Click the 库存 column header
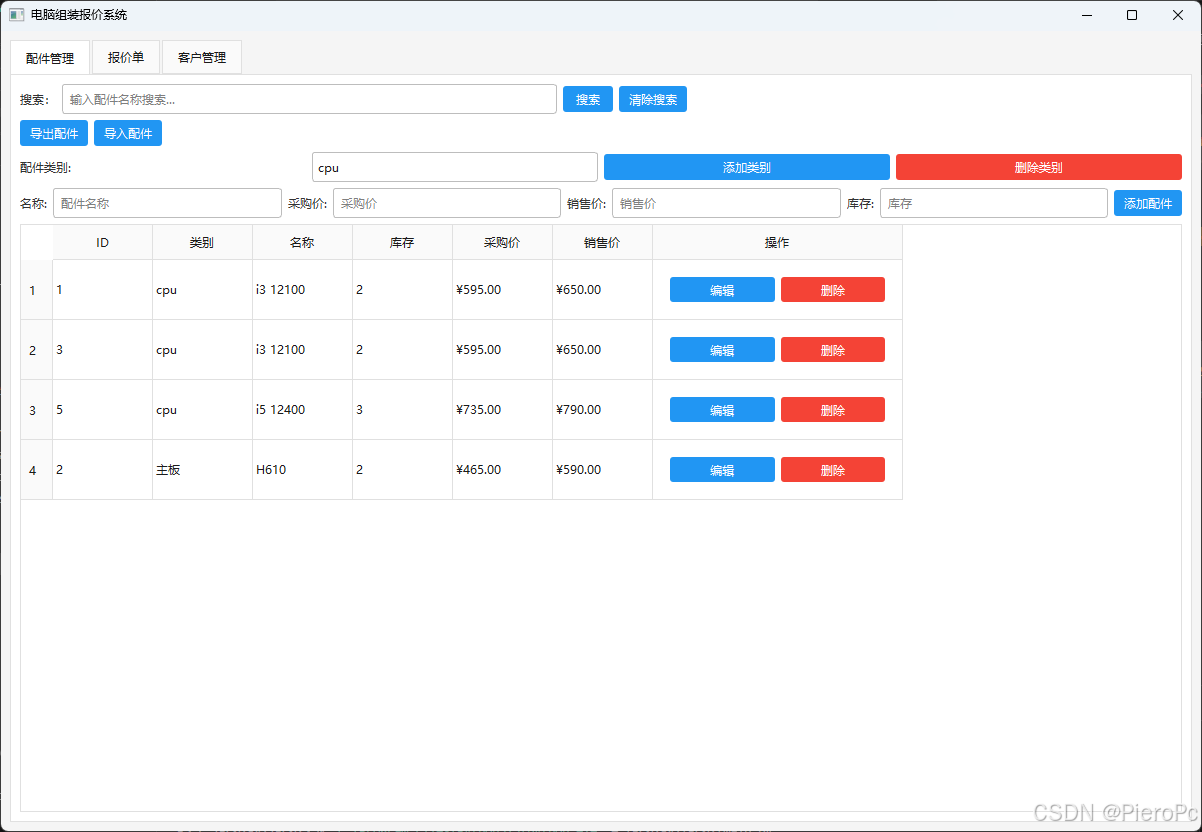This screenshot has height=832, width=1202. pos(402,243)
